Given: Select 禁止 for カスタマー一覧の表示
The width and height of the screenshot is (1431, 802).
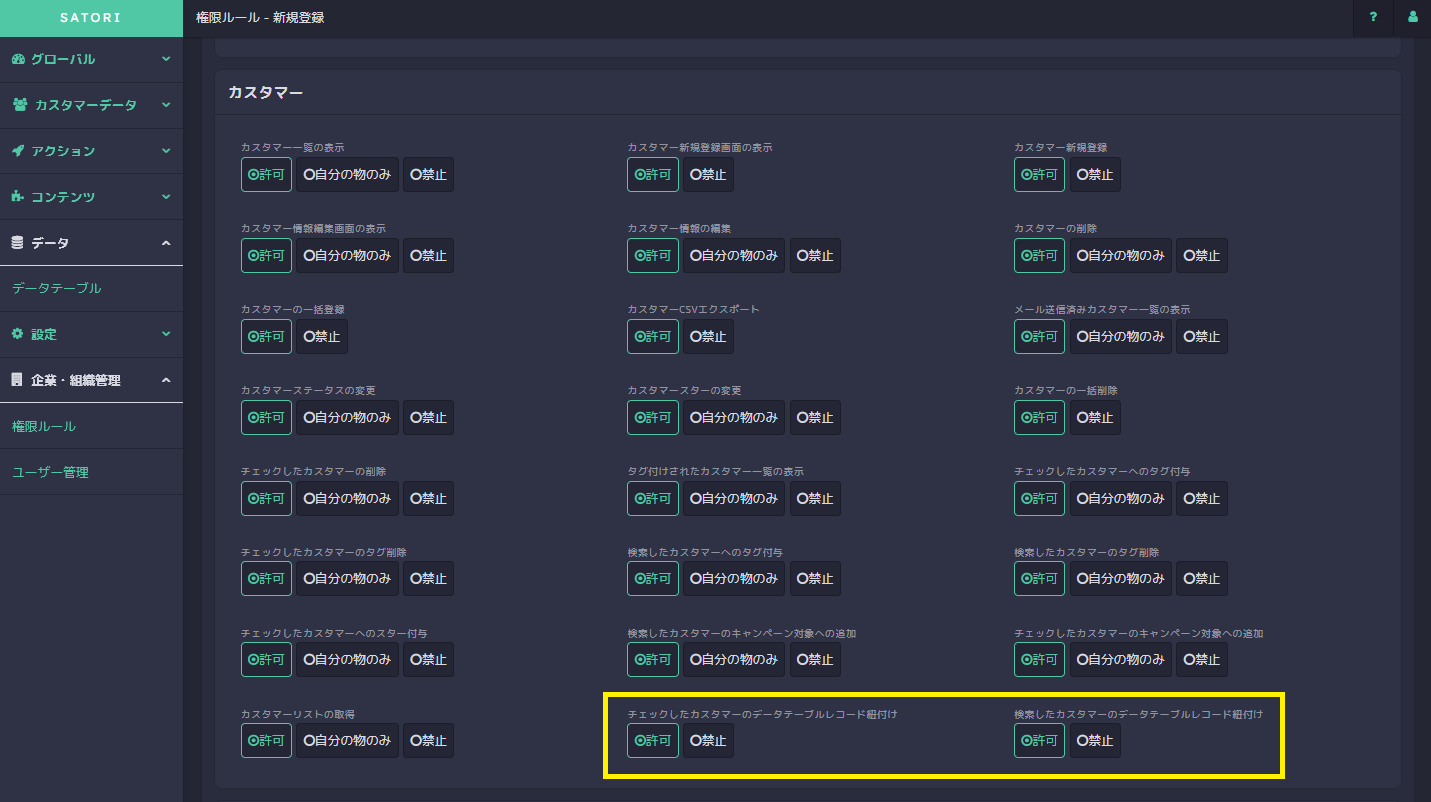Looking at the screenshot, I should (428, 174).
